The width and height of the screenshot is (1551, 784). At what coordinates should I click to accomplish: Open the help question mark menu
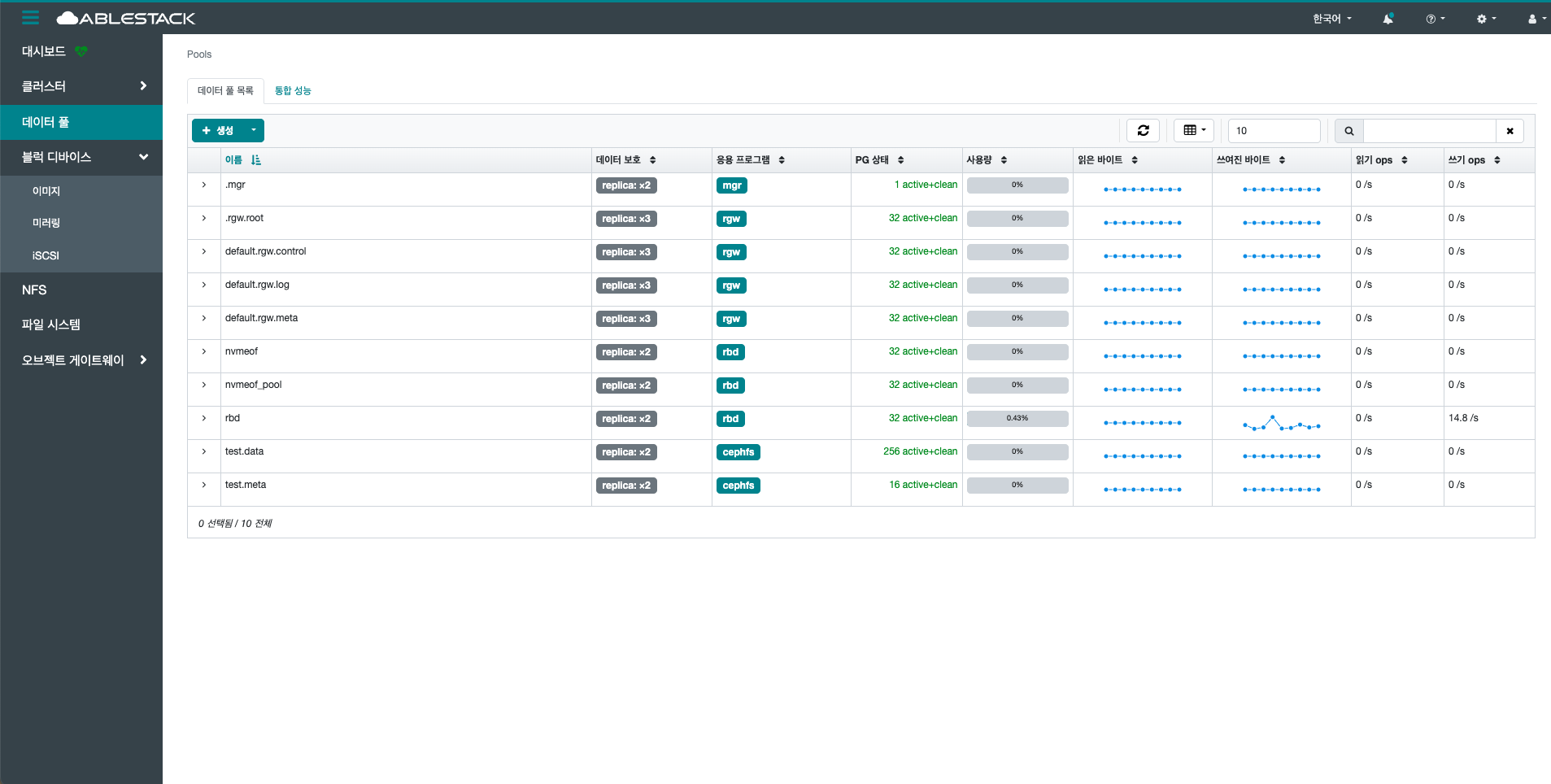point(1435,19)
